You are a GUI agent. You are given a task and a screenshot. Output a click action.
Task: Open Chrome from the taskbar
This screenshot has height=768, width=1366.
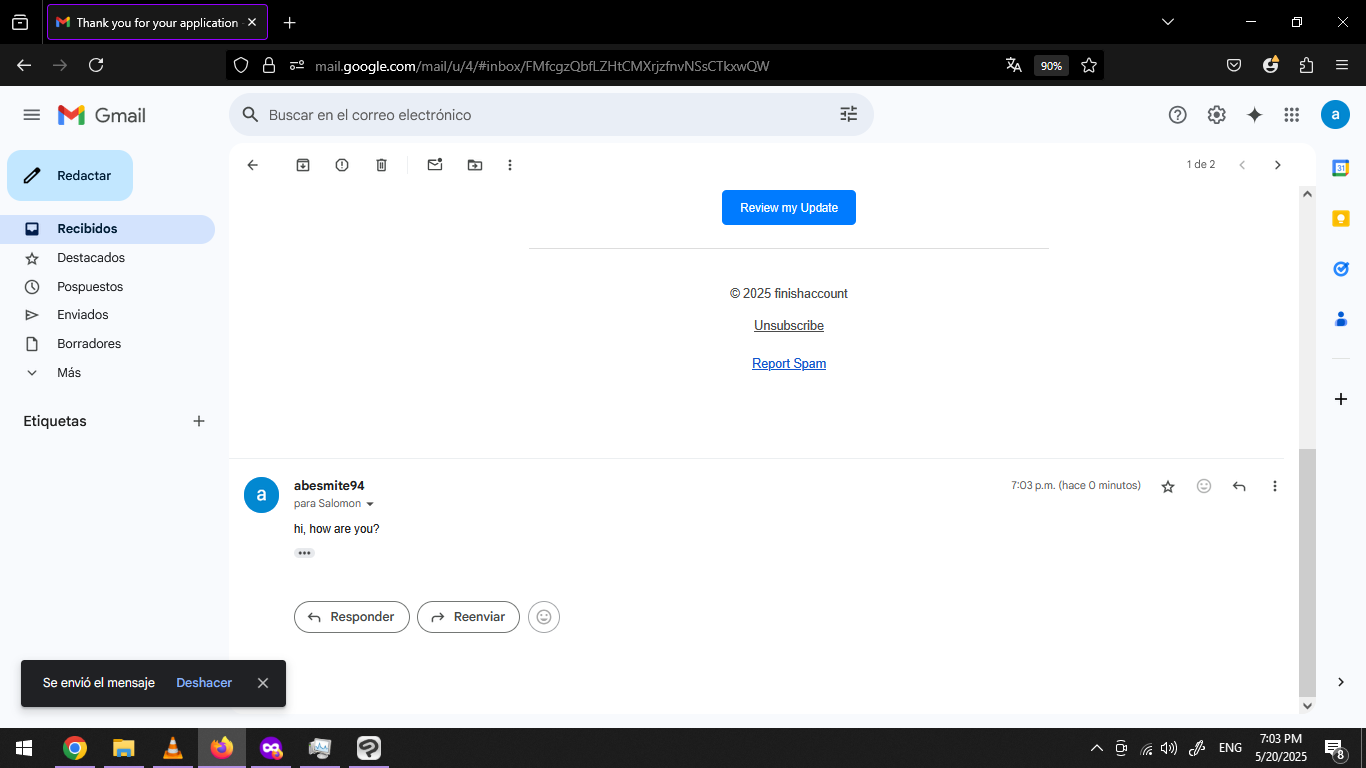pos(75,748)
